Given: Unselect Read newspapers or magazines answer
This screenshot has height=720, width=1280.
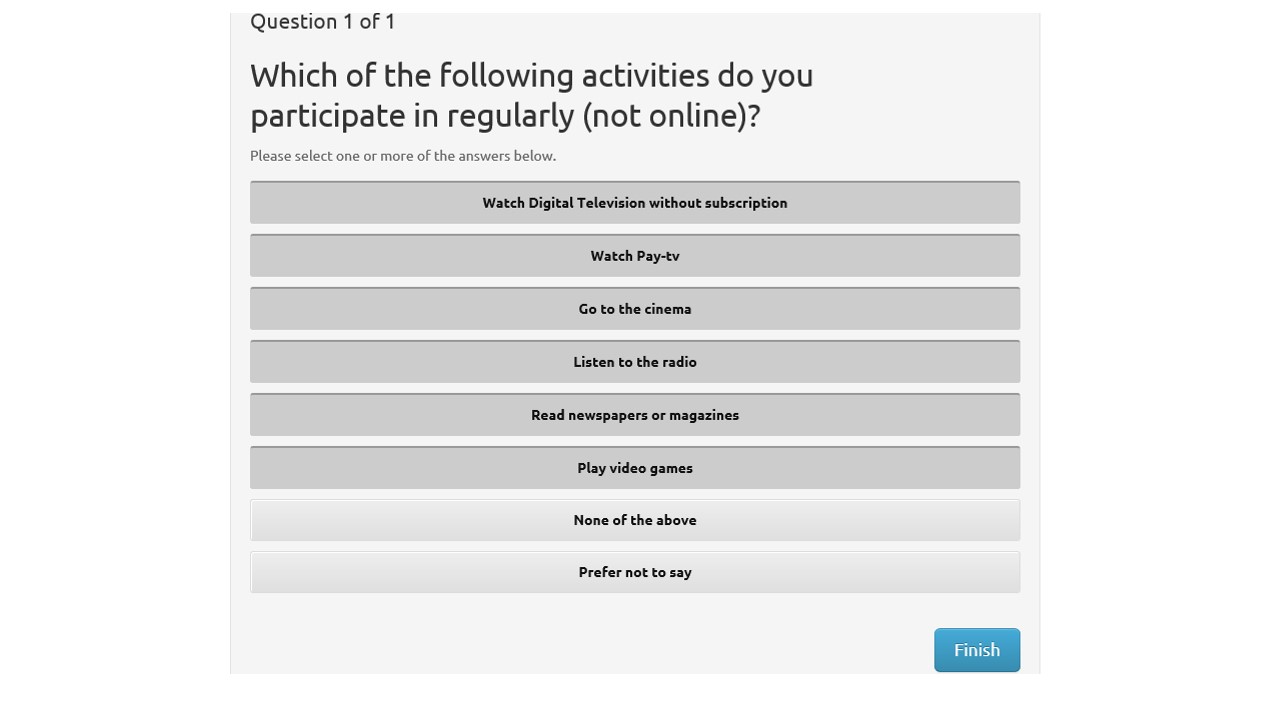Looking at the screenshot, I should (x=634, y=415).
